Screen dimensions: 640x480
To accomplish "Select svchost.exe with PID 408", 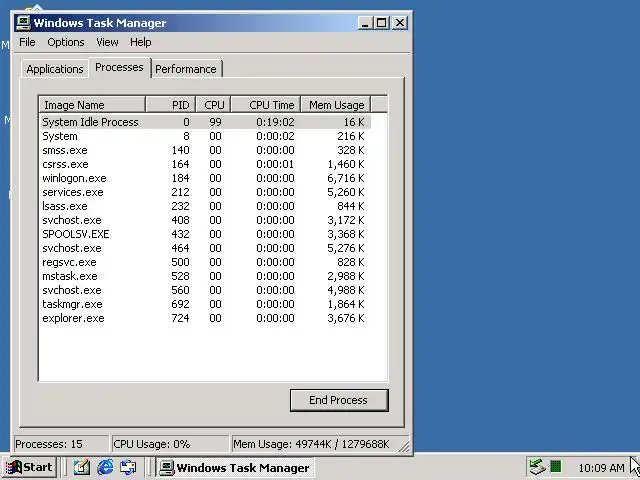I will coord(206,220).
